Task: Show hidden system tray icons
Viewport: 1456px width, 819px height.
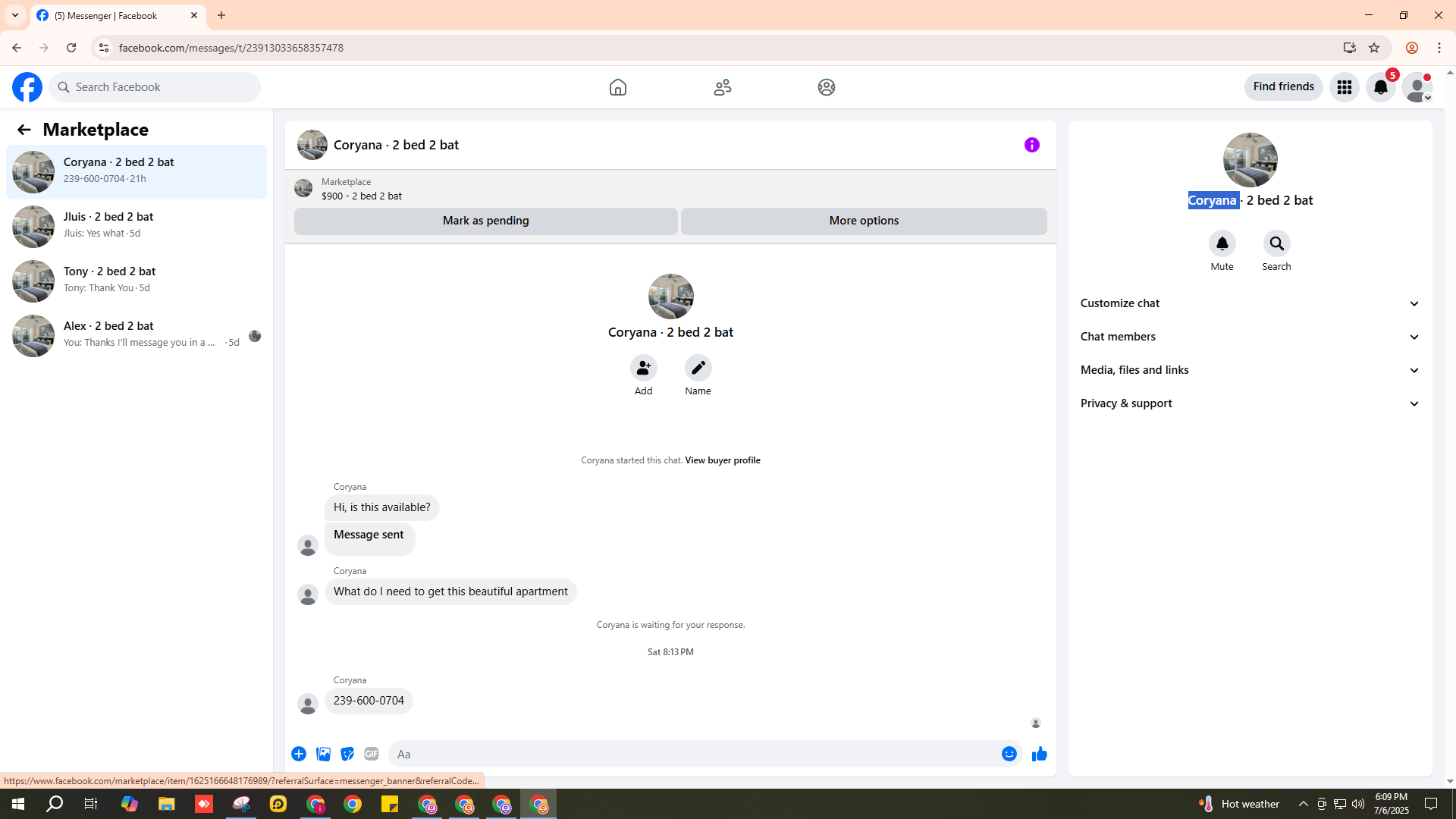Action: [x=1303, y=804]
